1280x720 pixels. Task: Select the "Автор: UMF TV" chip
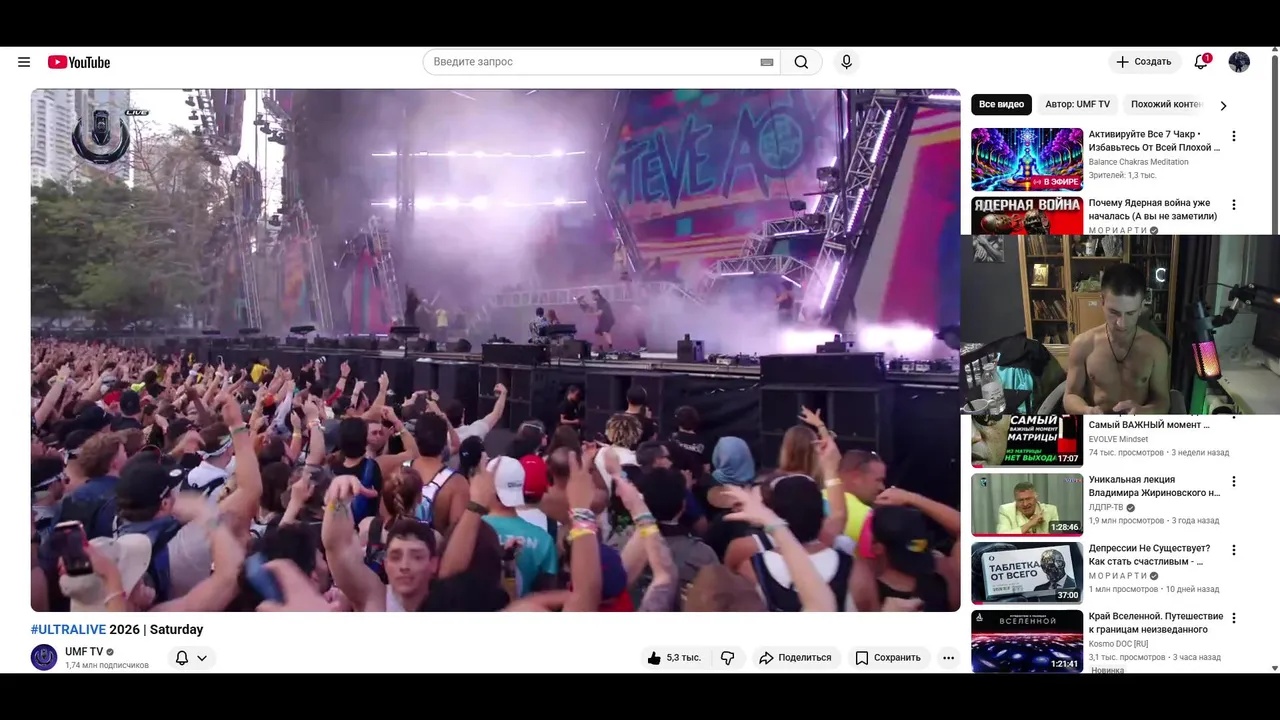[x=1077, y=104]
